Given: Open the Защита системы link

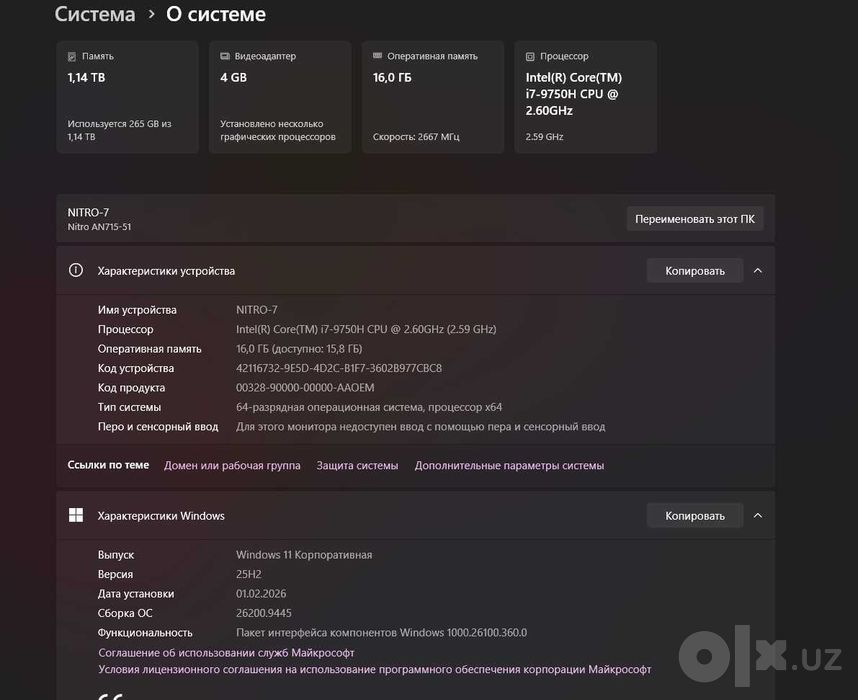Looking at the screenshot, I should (357, 465).
